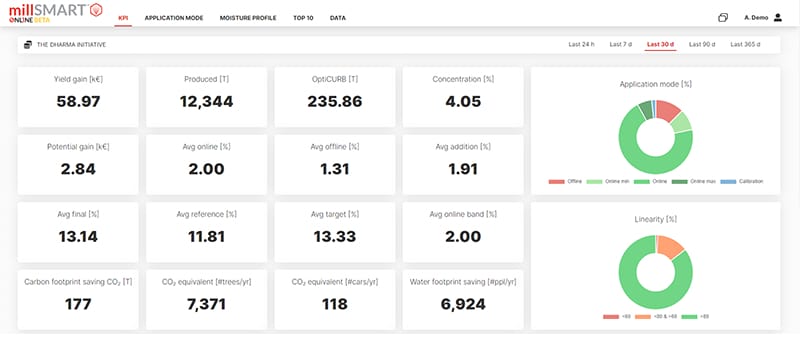Screen dimensions: 800x364
Task: Click the Water footprint saving value 6,924
Action: (x=463, y=304)
